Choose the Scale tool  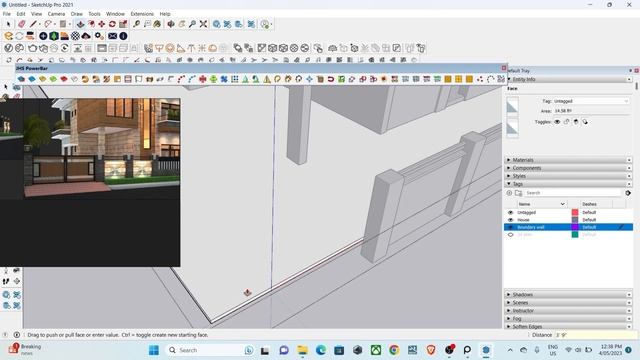point(123,24)
